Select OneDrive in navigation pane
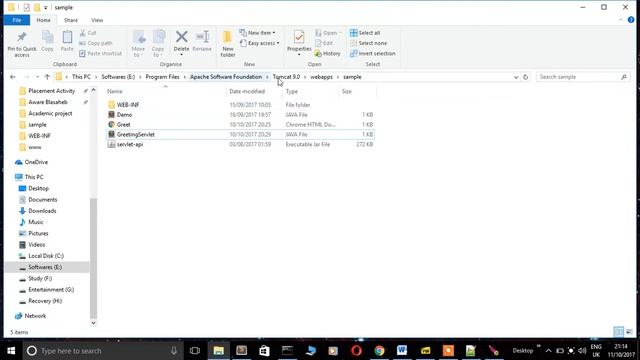The width and height of the screenshot is (640, 360). (x=36, y=162)
